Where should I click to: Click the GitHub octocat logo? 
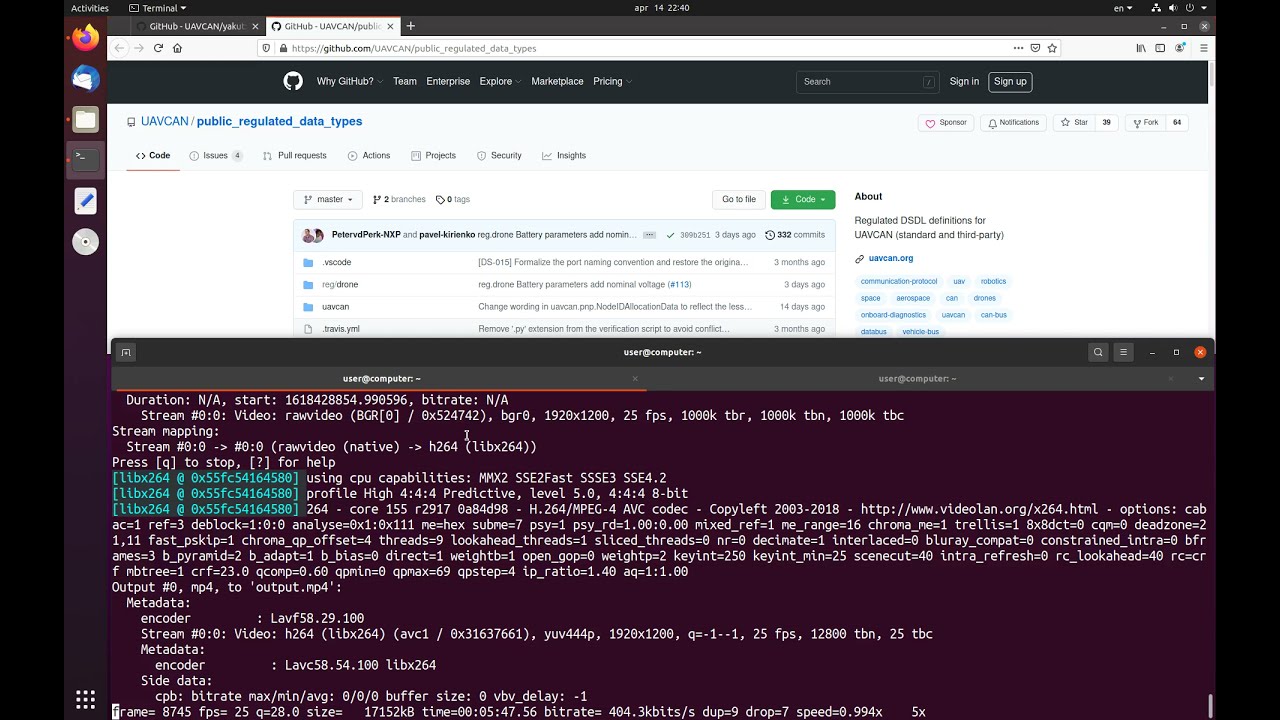(x=293, y=81)
